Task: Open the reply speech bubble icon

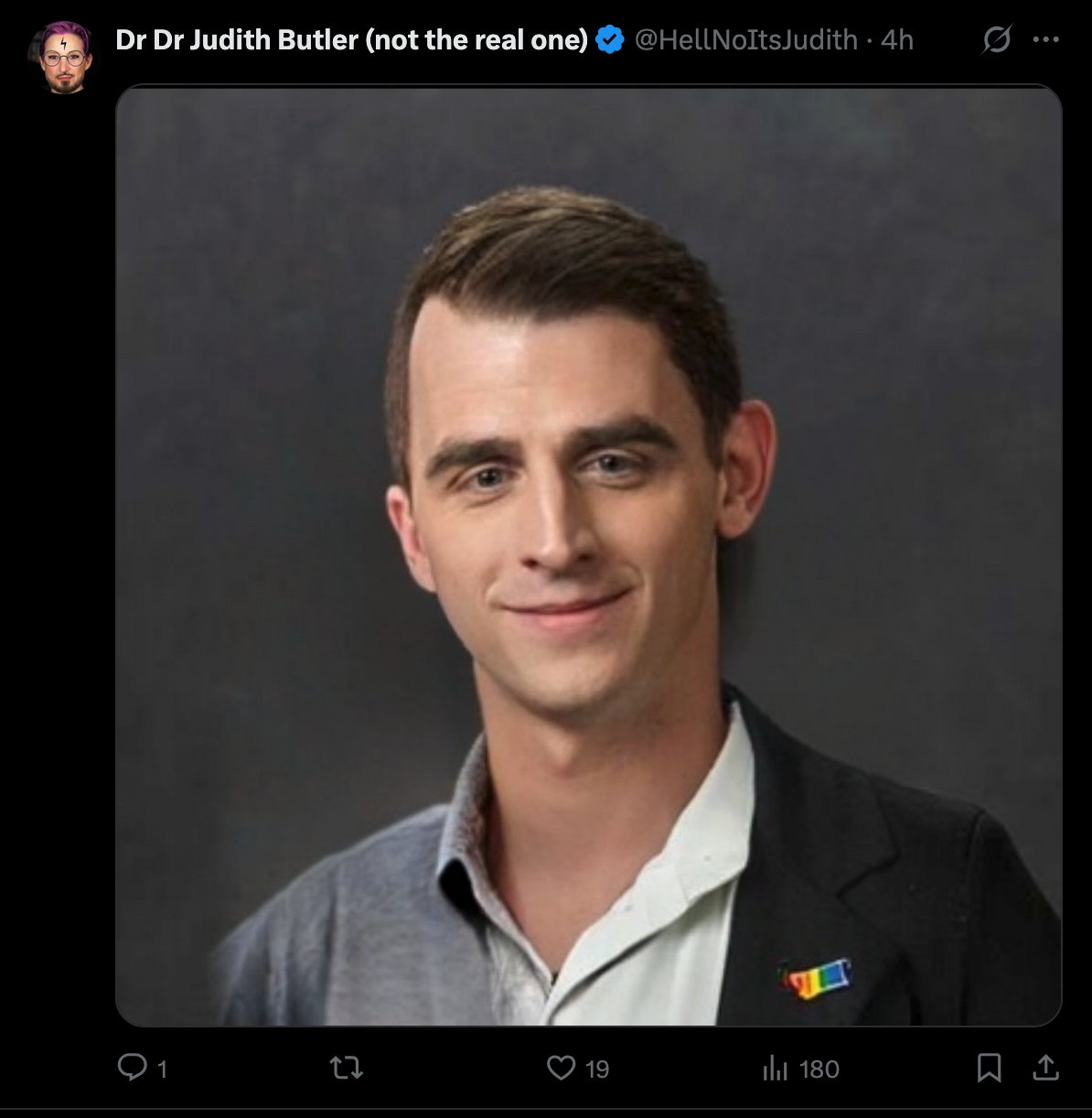Action: [x=133, y=1067]
